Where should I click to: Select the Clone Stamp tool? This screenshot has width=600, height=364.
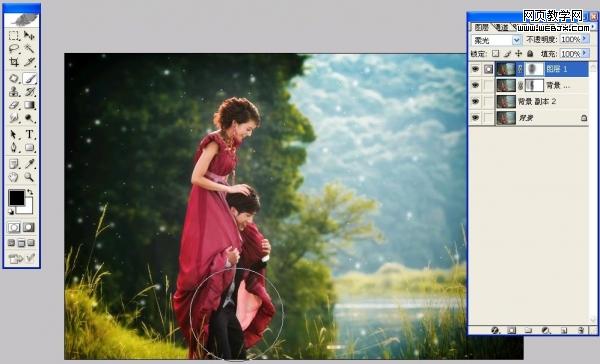pos(14,91)
